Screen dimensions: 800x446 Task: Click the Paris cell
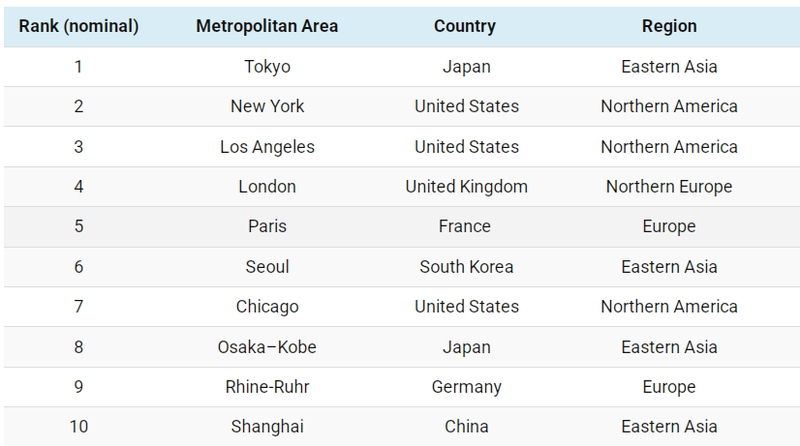(267, 227)
